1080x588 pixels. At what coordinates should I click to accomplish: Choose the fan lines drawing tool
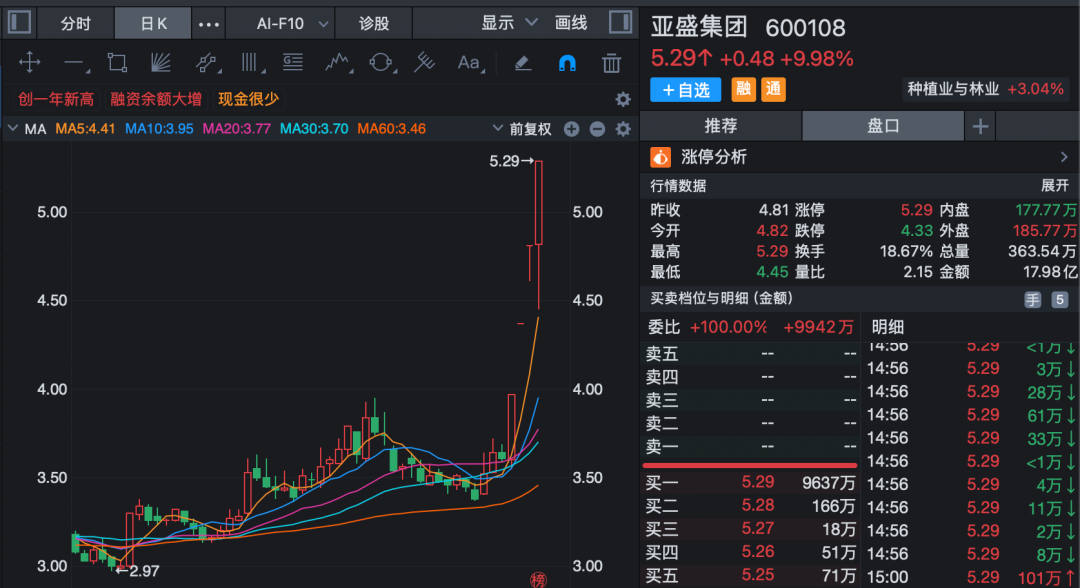point(161,63)
